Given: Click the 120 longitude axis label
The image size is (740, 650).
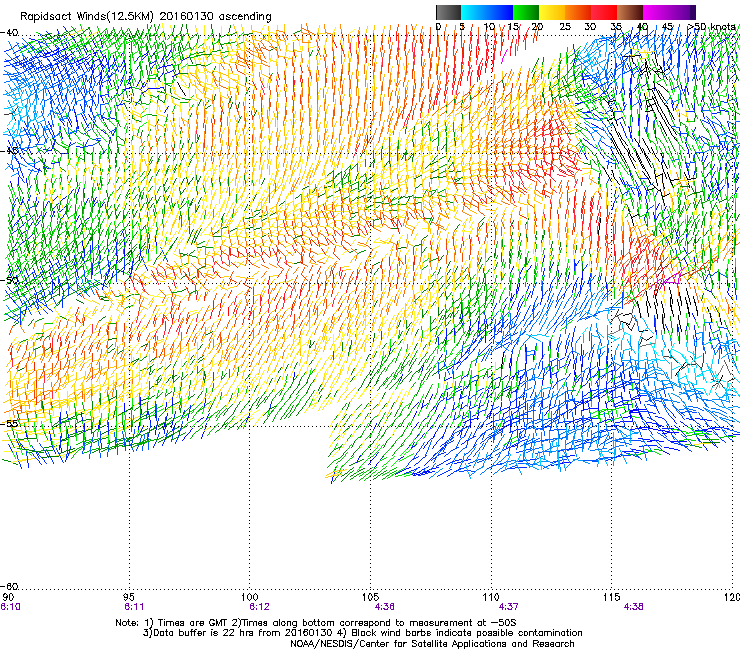Looking at the screenshot, I should (x=732, y=598).
